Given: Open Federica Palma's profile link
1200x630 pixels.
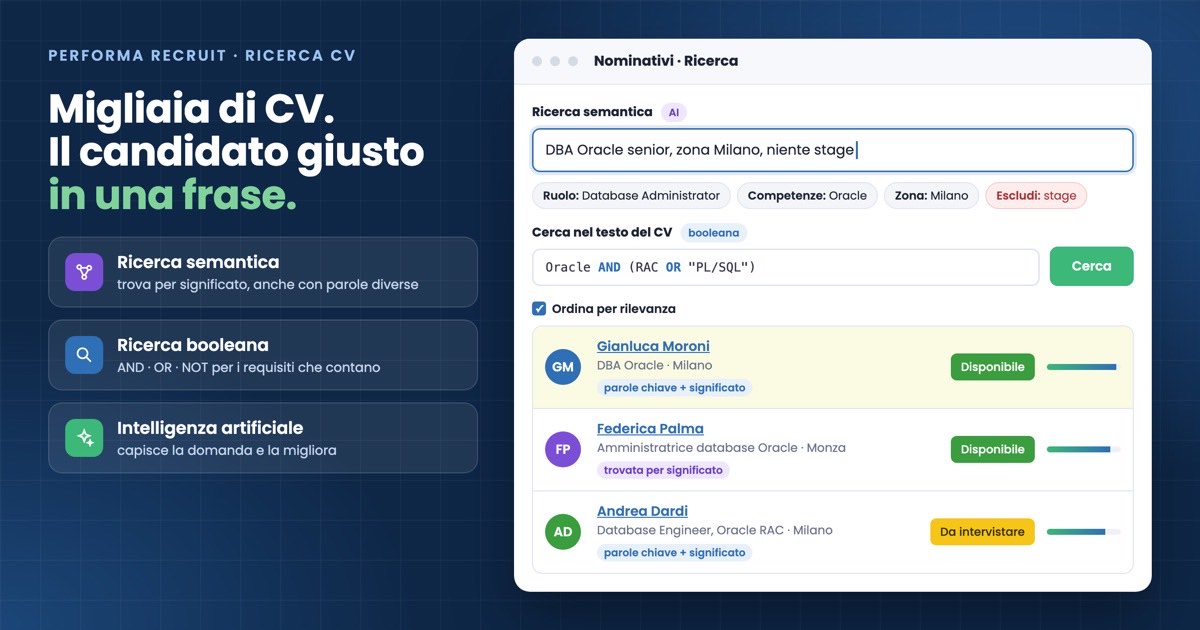Looking at the screenshot, I should tap(650, 429).
